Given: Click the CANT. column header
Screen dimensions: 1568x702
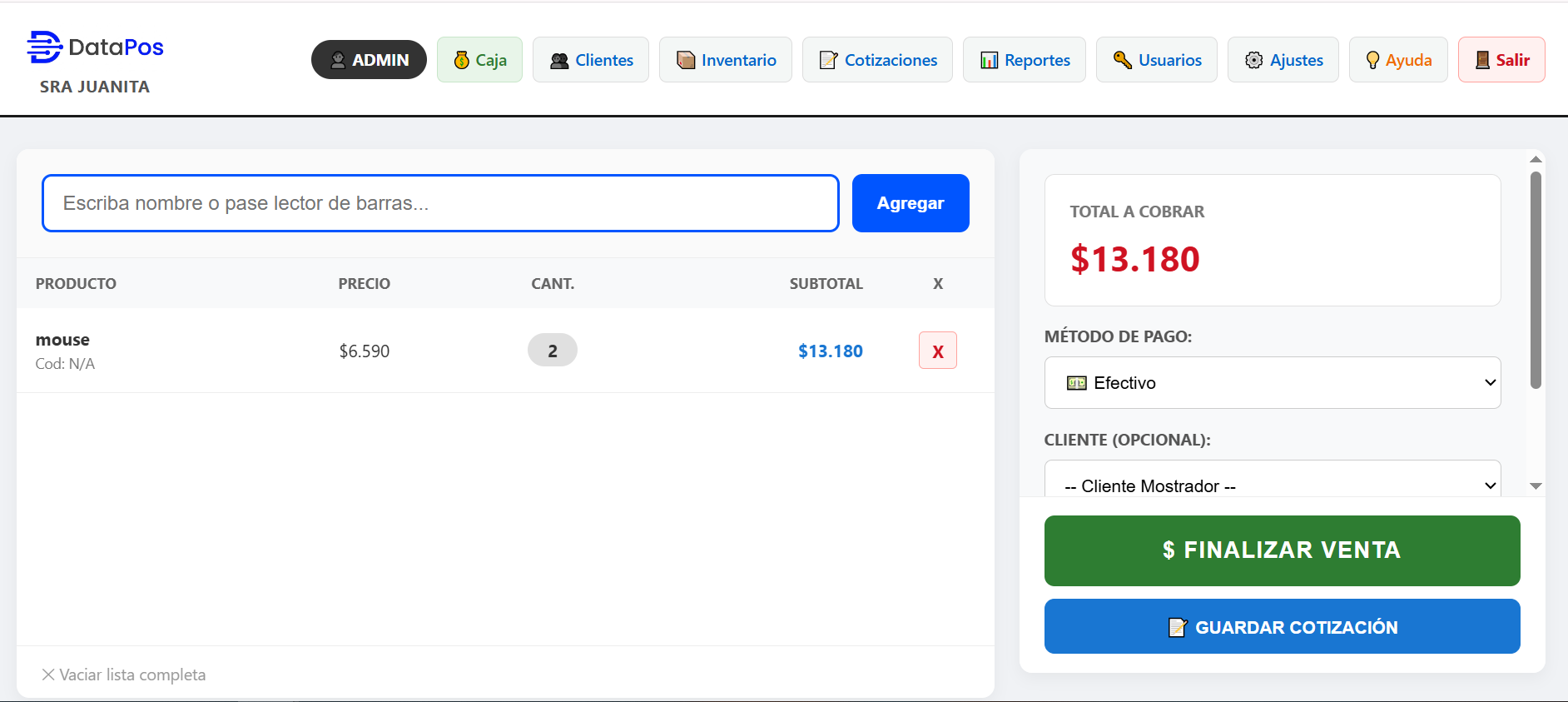Looking at the screenshot, I should pyautogui.click(x=553, y=284).
